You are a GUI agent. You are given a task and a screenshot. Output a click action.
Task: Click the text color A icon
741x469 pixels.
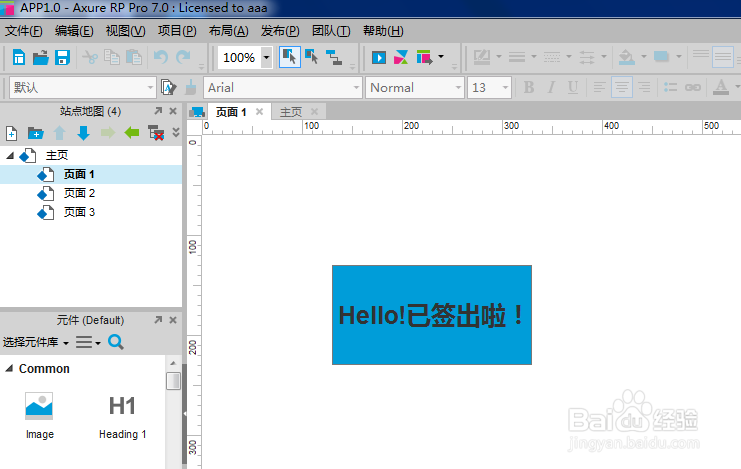721,87
